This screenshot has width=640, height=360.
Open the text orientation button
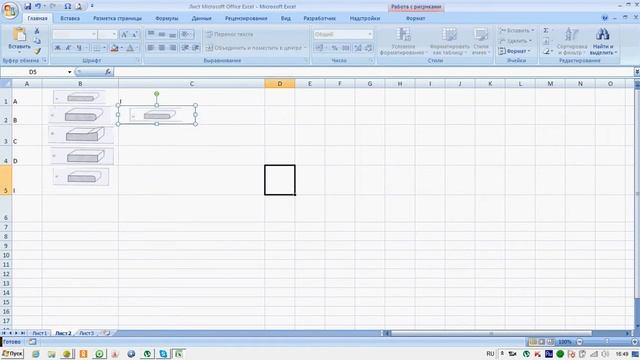pos(186,34)
